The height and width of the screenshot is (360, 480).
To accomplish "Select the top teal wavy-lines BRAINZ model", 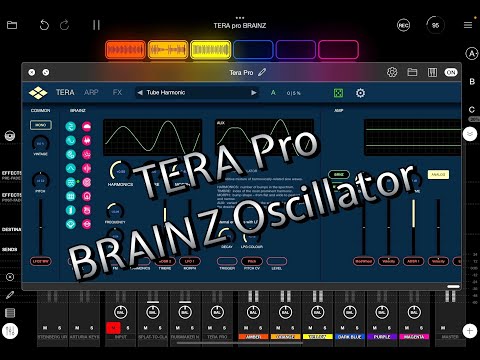I will pos(70,126).
